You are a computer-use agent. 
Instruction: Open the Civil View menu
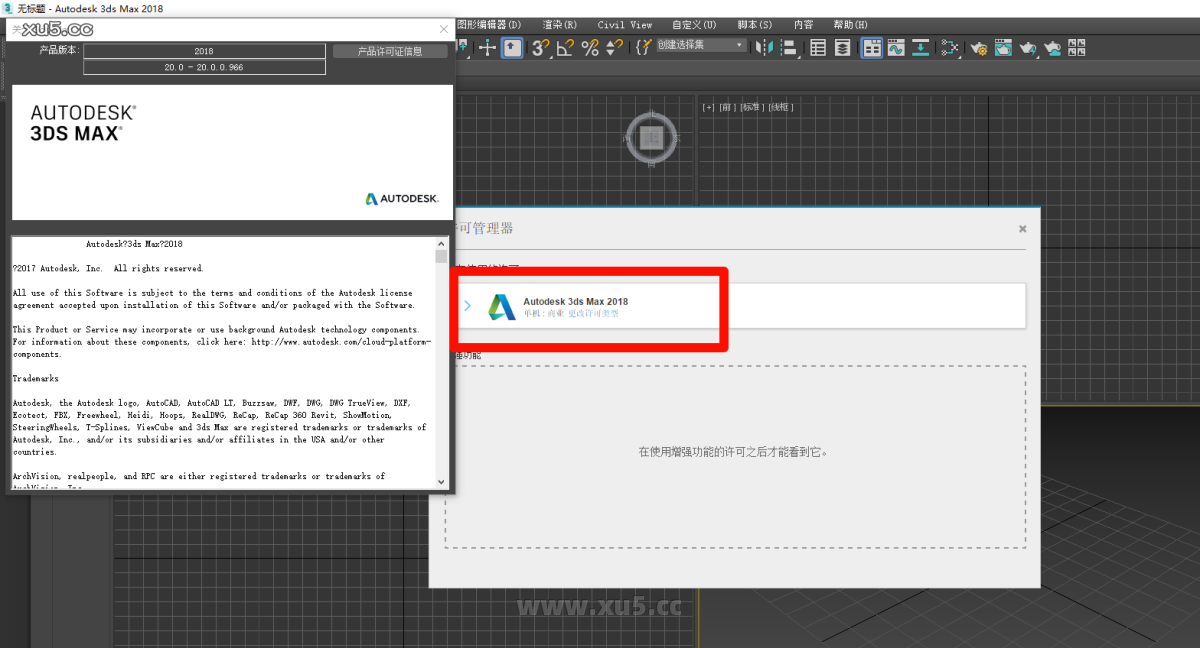click(x=624, y=24)
